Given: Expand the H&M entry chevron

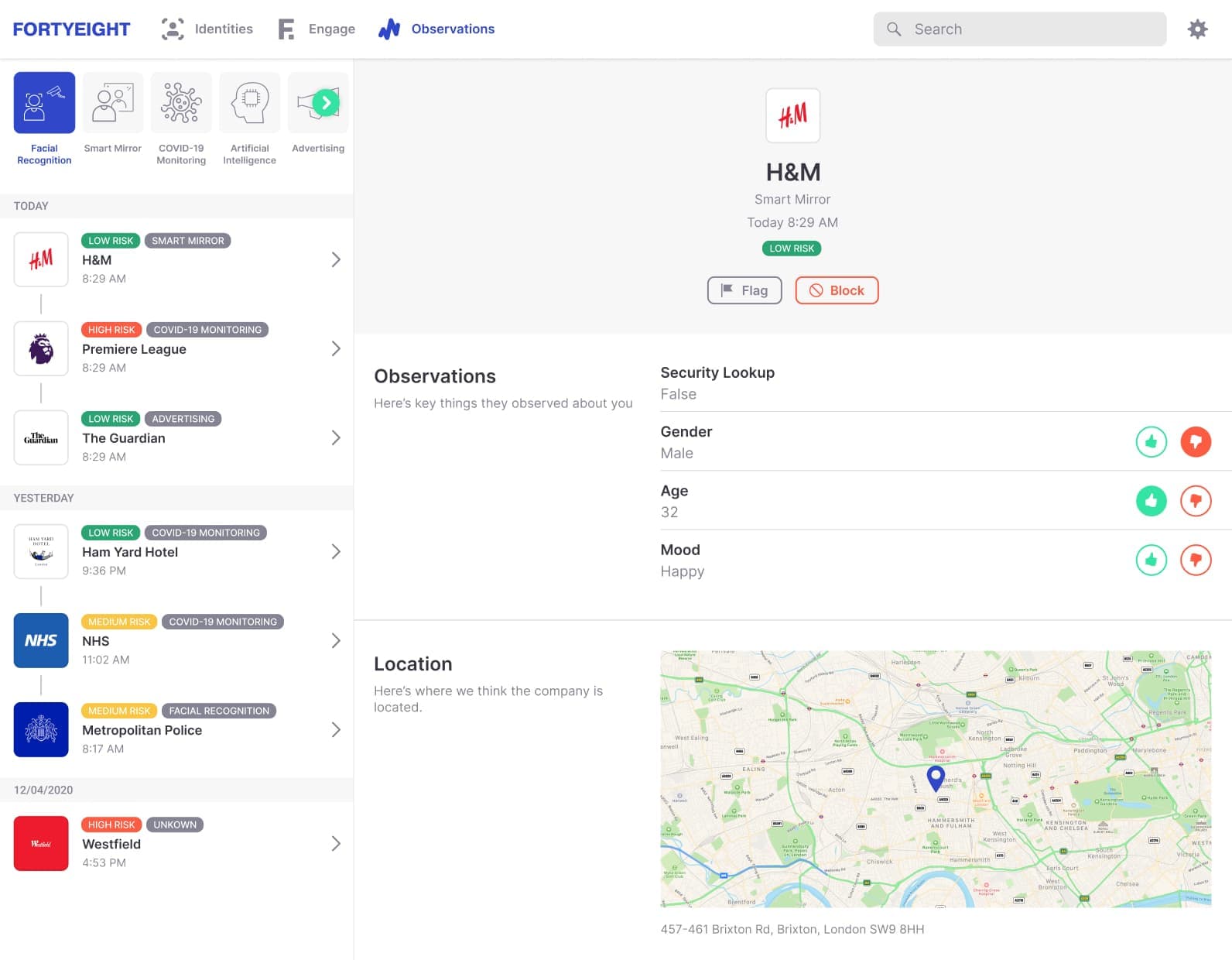Looking at the screenshot, I should click(x=336, y=259).
